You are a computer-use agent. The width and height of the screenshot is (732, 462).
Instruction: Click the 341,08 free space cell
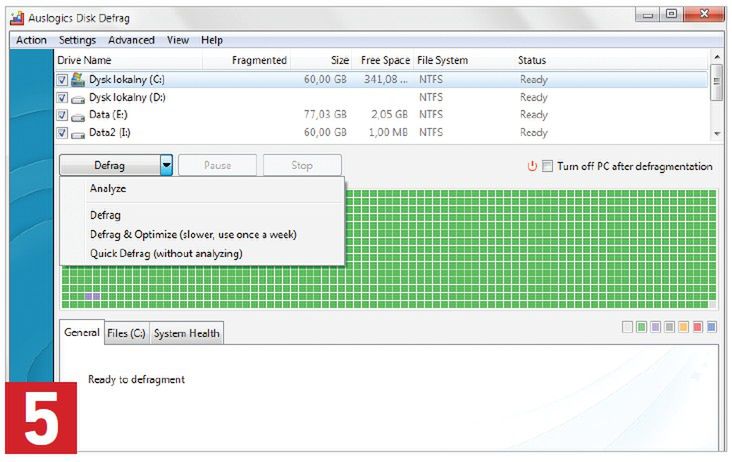[386, 79]
